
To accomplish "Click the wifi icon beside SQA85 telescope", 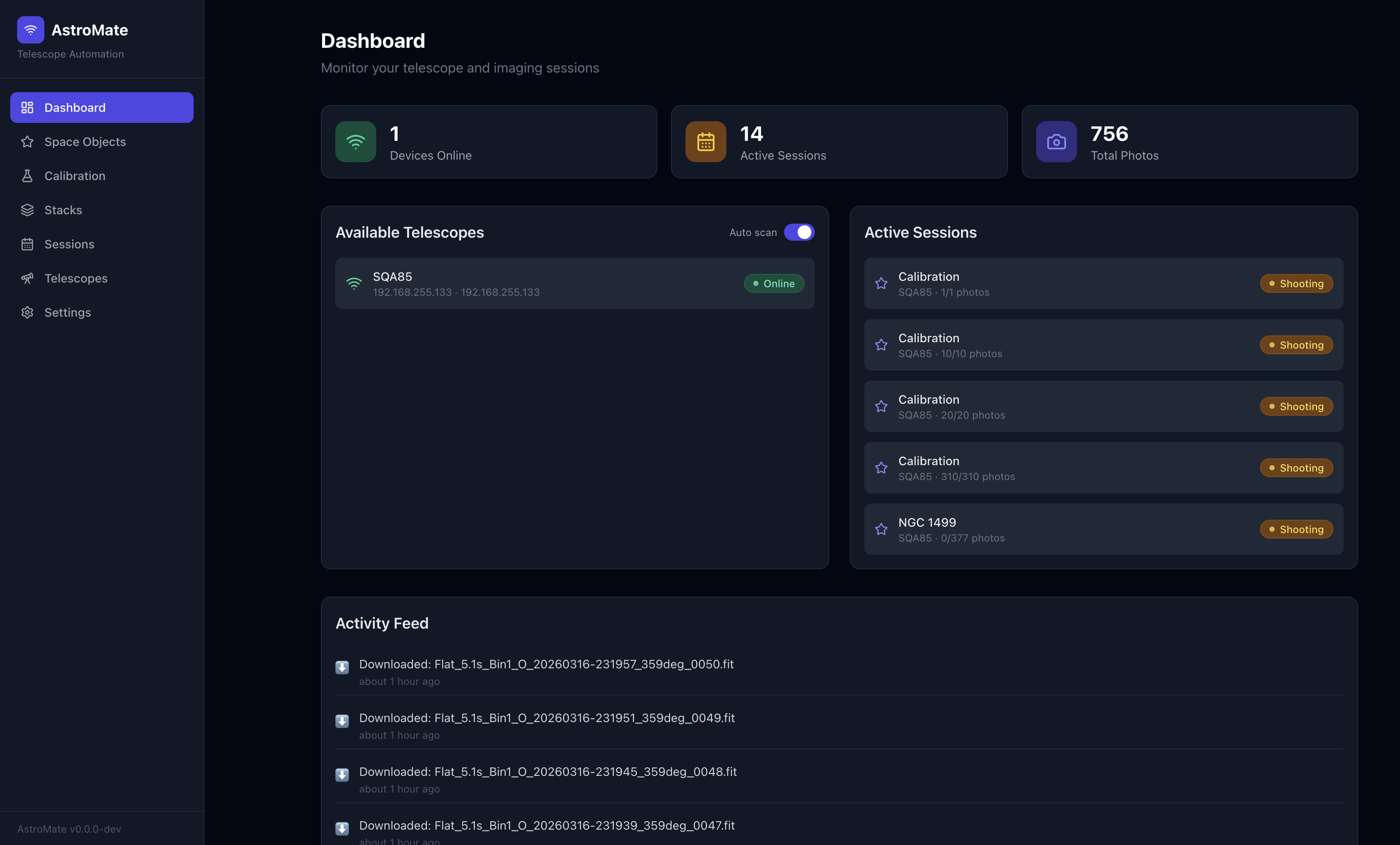I will (354, 283).
